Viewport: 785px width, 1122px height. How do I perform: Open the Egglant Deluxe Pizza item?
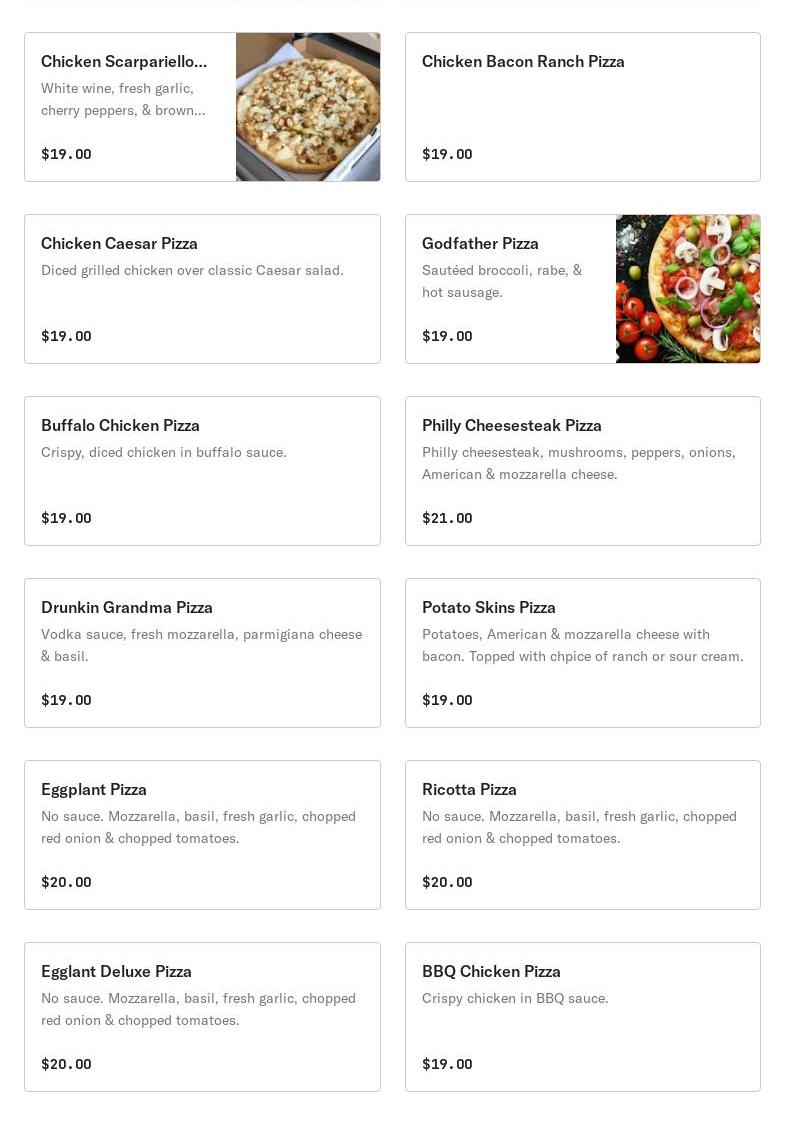(x=202, y=1017)
